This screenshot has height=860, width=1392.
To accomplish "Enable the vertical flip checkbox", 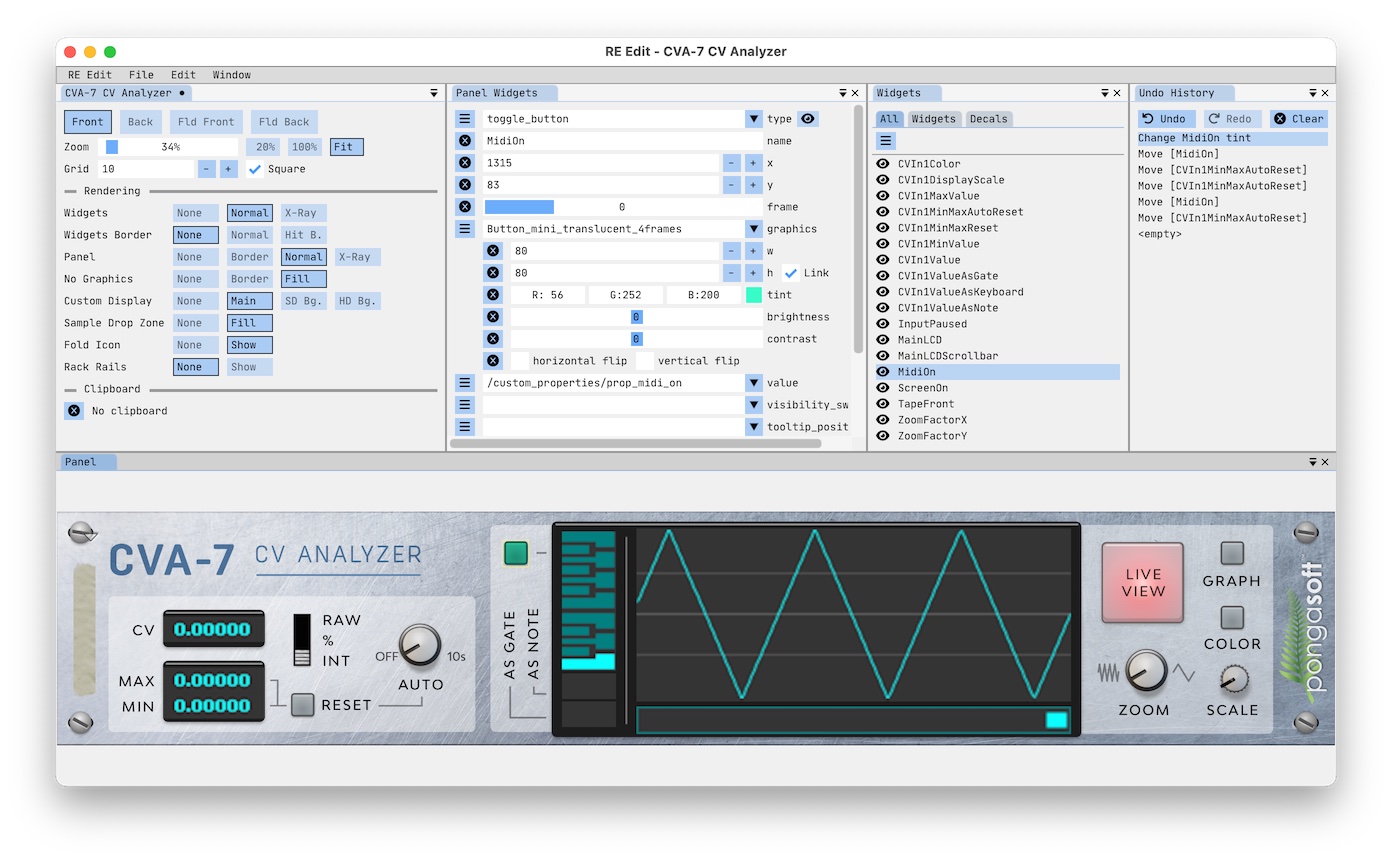I will (x=645, y=361).
